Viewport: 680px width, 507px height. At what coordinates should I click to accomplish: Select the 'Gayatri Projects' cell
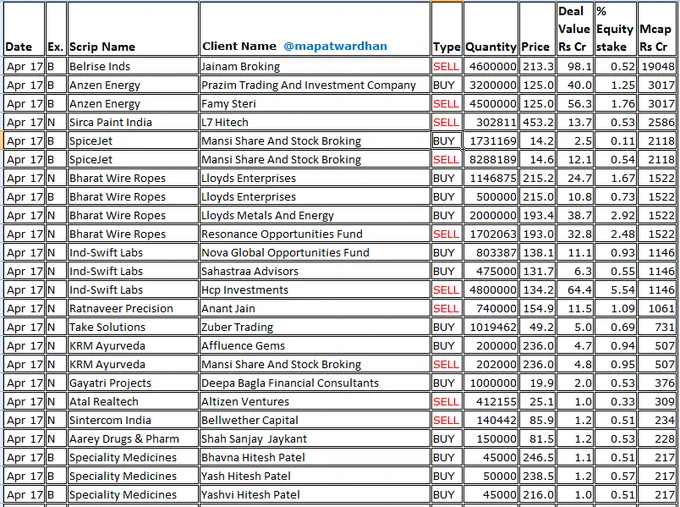[133, 383]
